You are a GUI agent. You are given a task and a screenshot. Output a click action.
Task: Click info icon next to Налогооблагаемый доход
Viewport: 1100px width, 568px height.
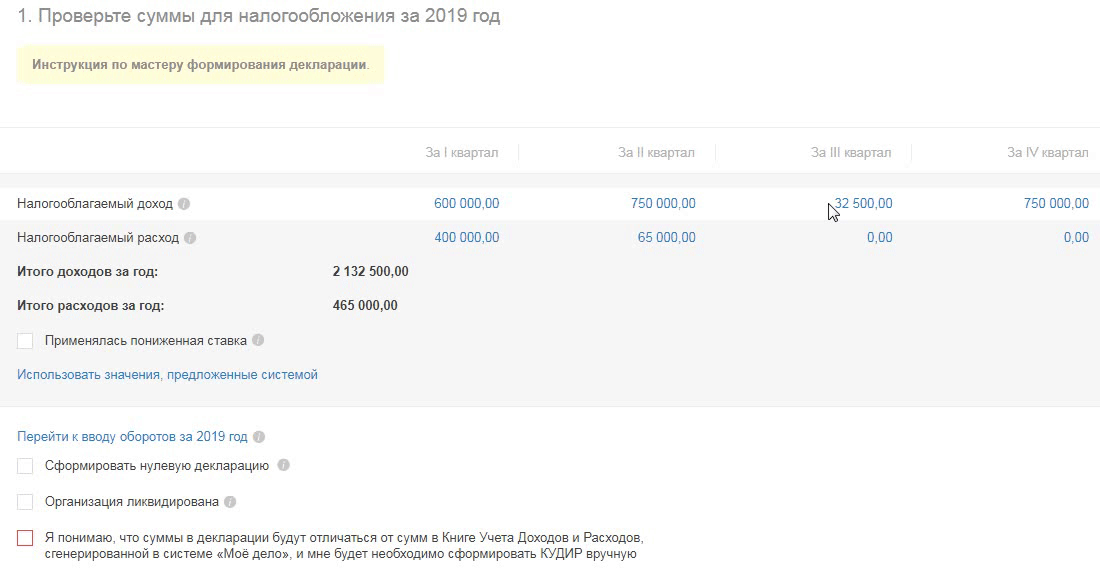coord(183,204)
